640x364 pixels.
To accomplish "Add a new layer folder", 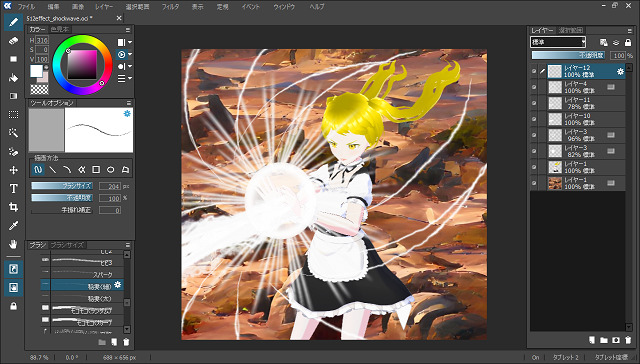I will (604, 340).
